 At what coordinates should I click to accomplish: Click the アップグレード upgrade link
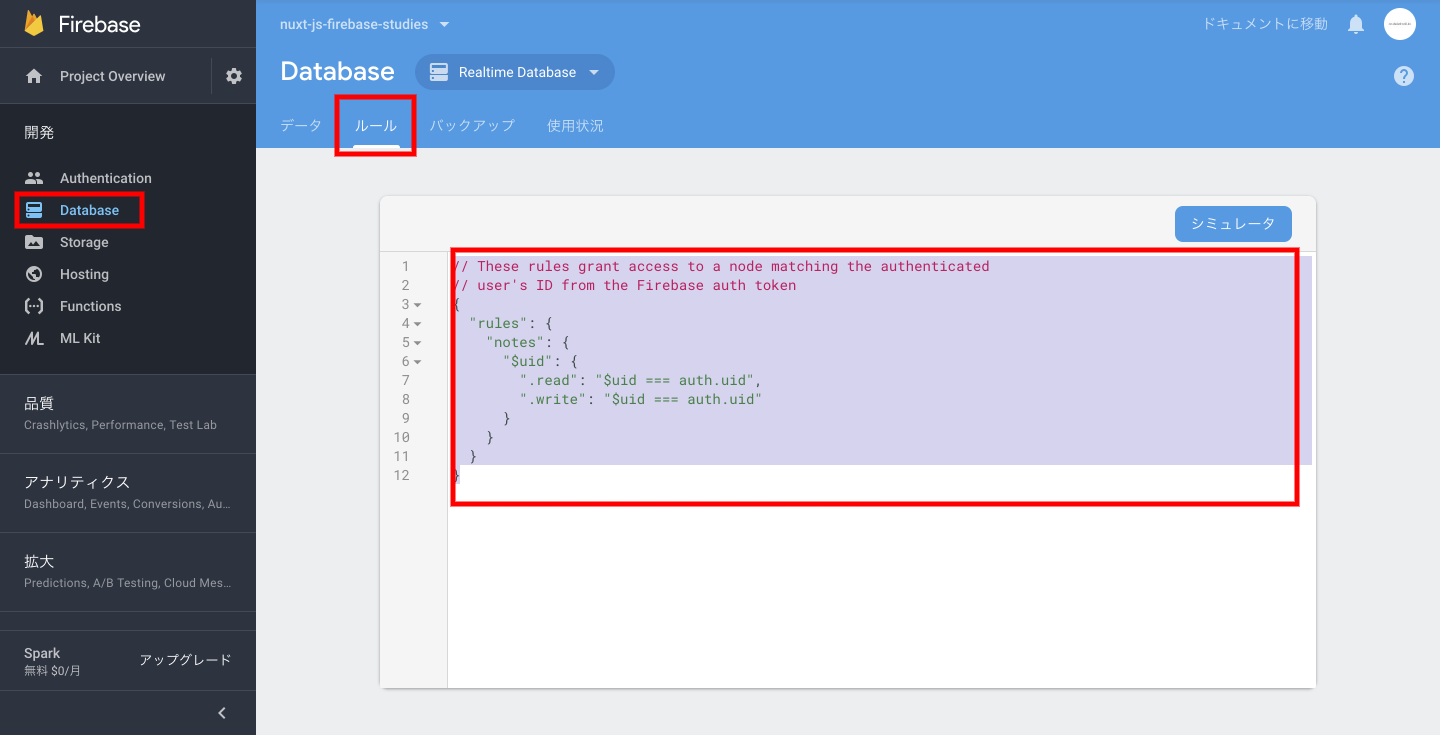click(185, 660)
